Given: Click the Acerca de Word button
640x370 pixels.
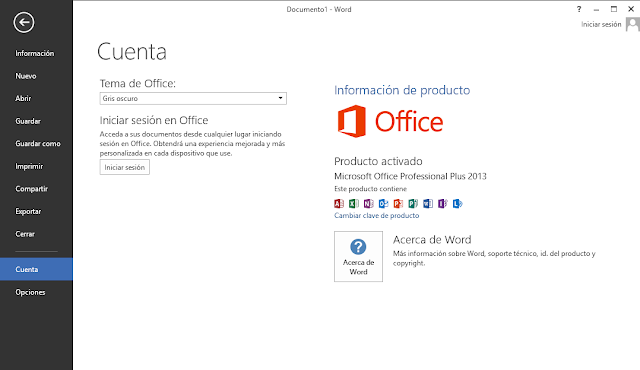Looking at the screenshot, I should [x=358, y=257].
